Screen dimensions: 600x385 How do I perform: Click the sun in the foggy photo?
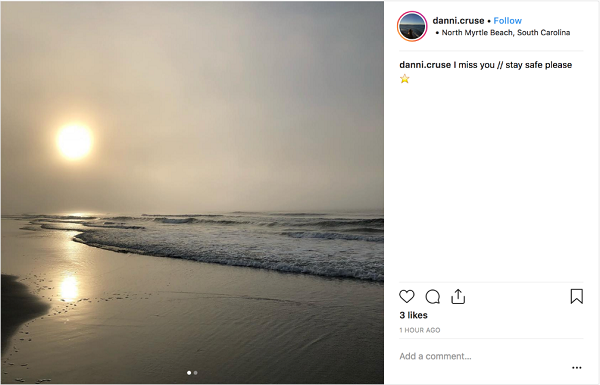click(74, 141)
